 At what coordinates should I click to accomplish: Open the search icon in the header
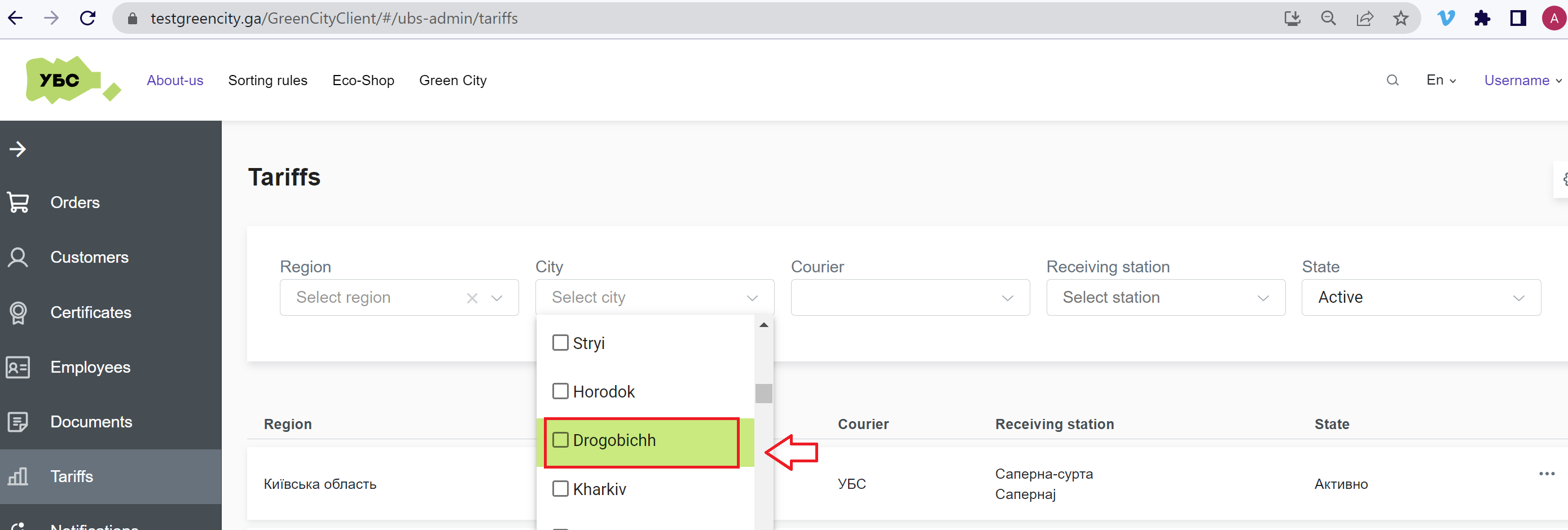[x=1392, y=79]
